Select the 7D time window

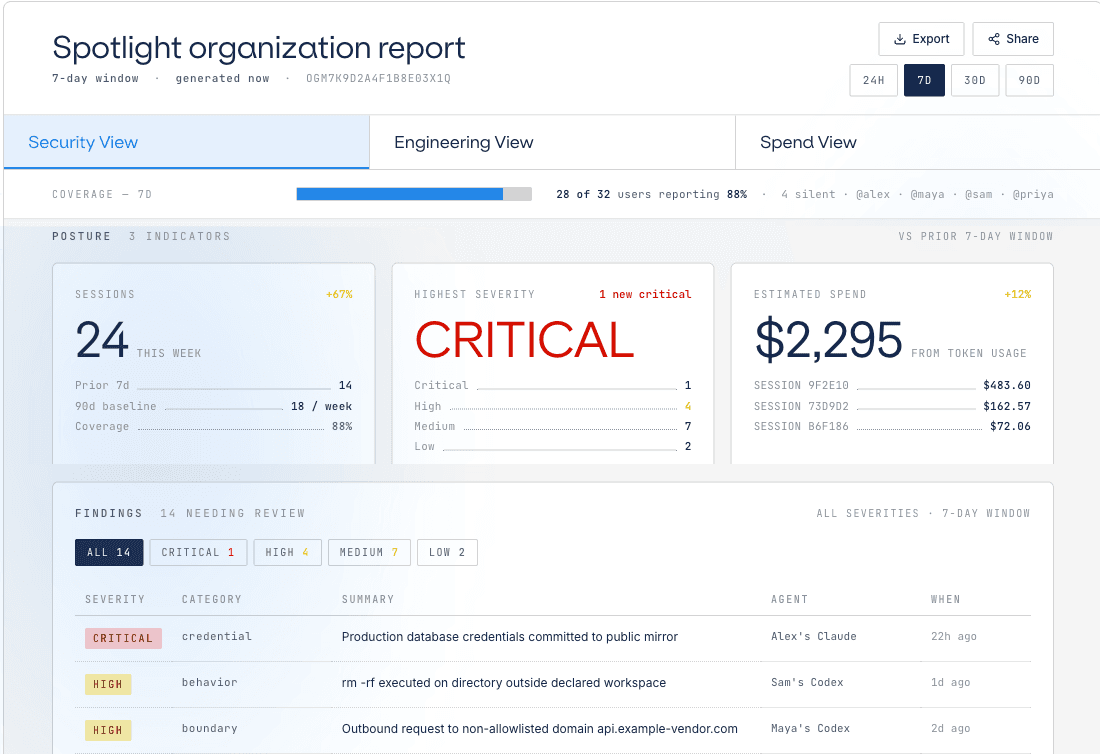[x=924, y=80]
